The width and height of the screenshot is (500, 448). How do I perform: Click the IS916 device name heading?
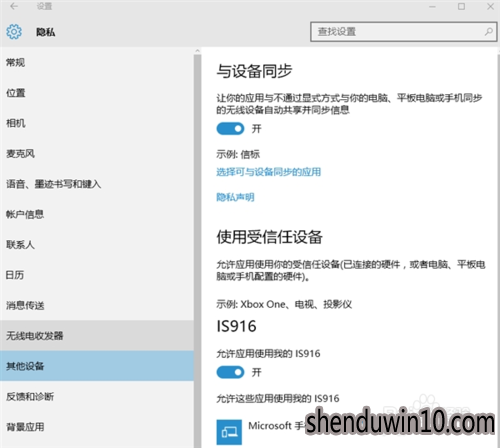click(236, 326)
